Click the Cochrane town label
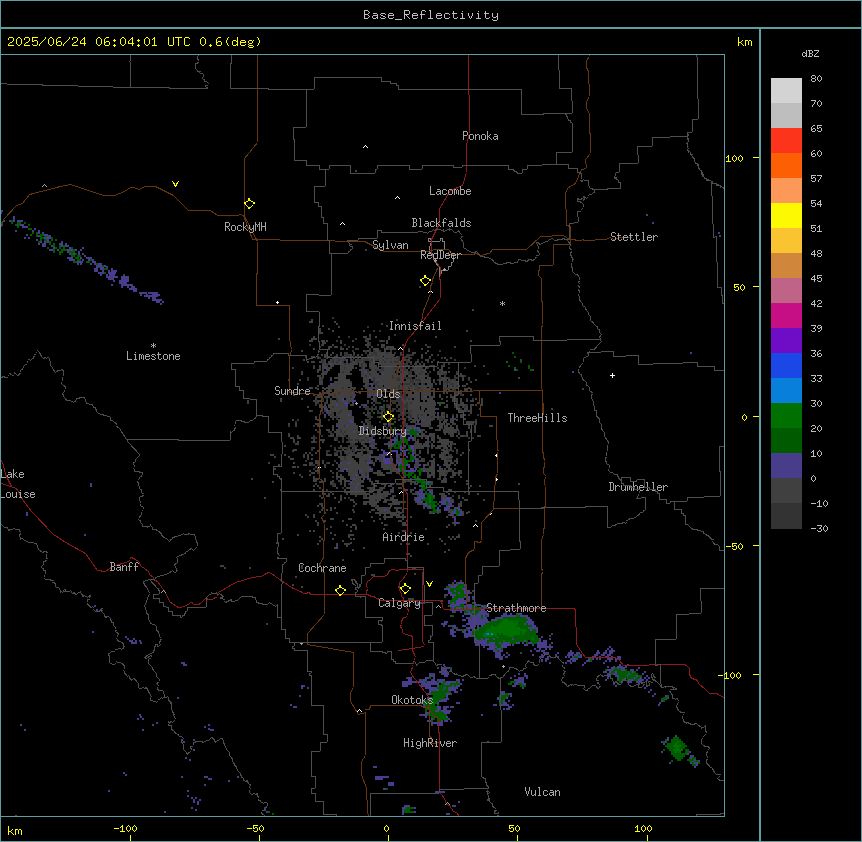 click(322, 568)
